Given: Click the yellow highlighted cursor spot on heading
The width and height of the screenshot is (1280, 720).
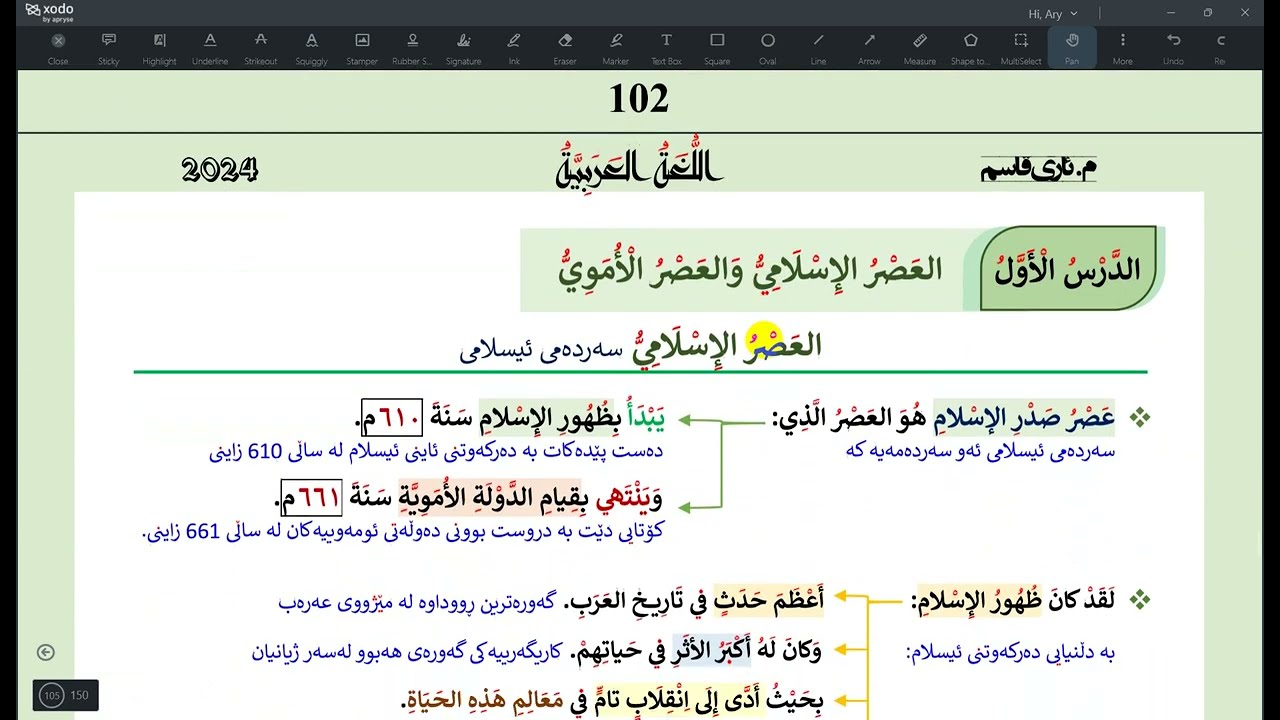Looking at the screenshot, I should [762, 340].
